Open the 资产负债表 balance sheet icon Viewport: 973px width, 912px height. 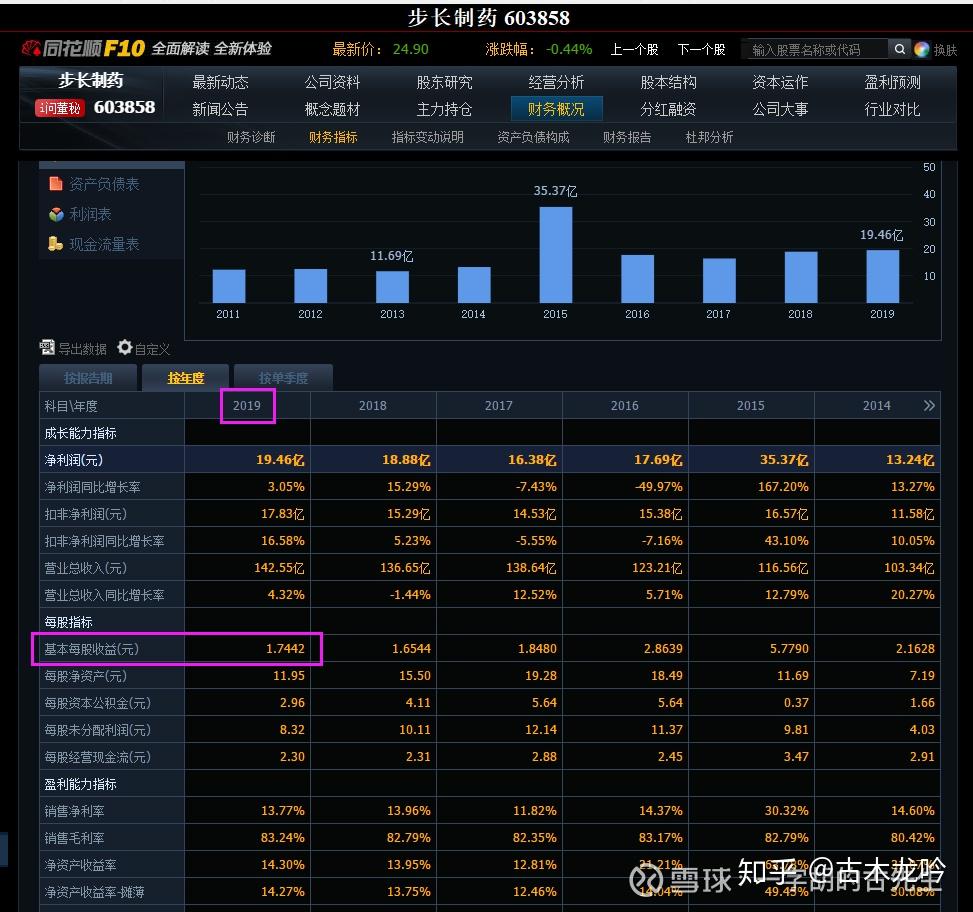pyautogui.click(x=56, y=184)
